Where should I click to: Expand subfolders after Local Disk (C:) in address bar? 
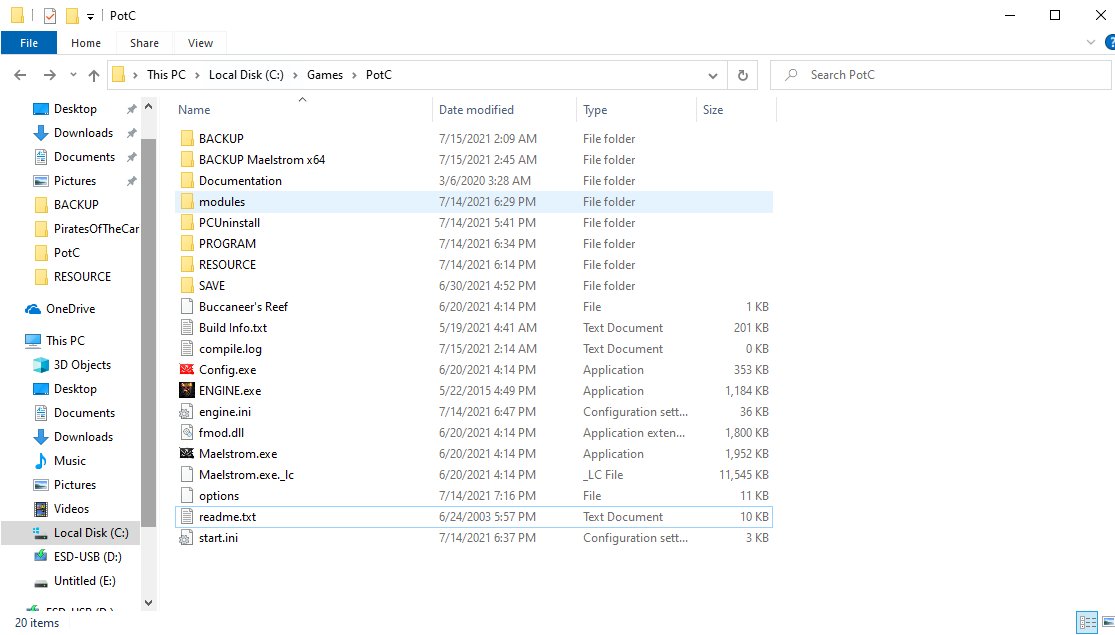click(295, 75)
